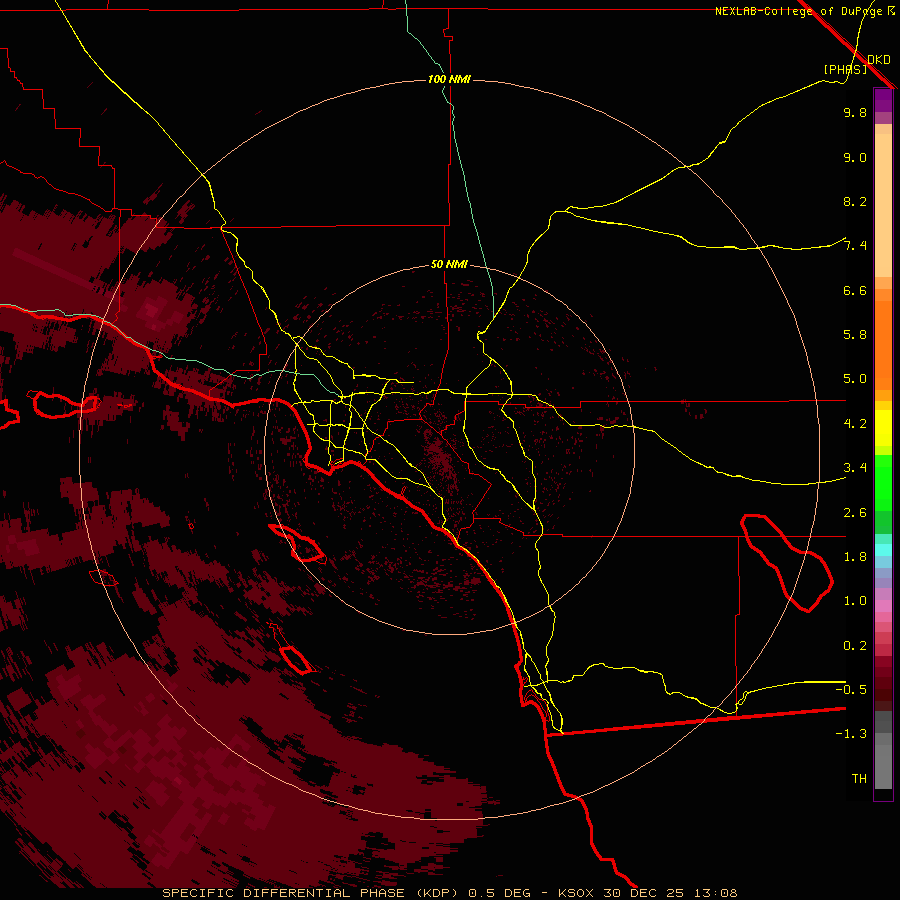
Task: Click the 5.8 value on color scale
Action: [855, 335]
